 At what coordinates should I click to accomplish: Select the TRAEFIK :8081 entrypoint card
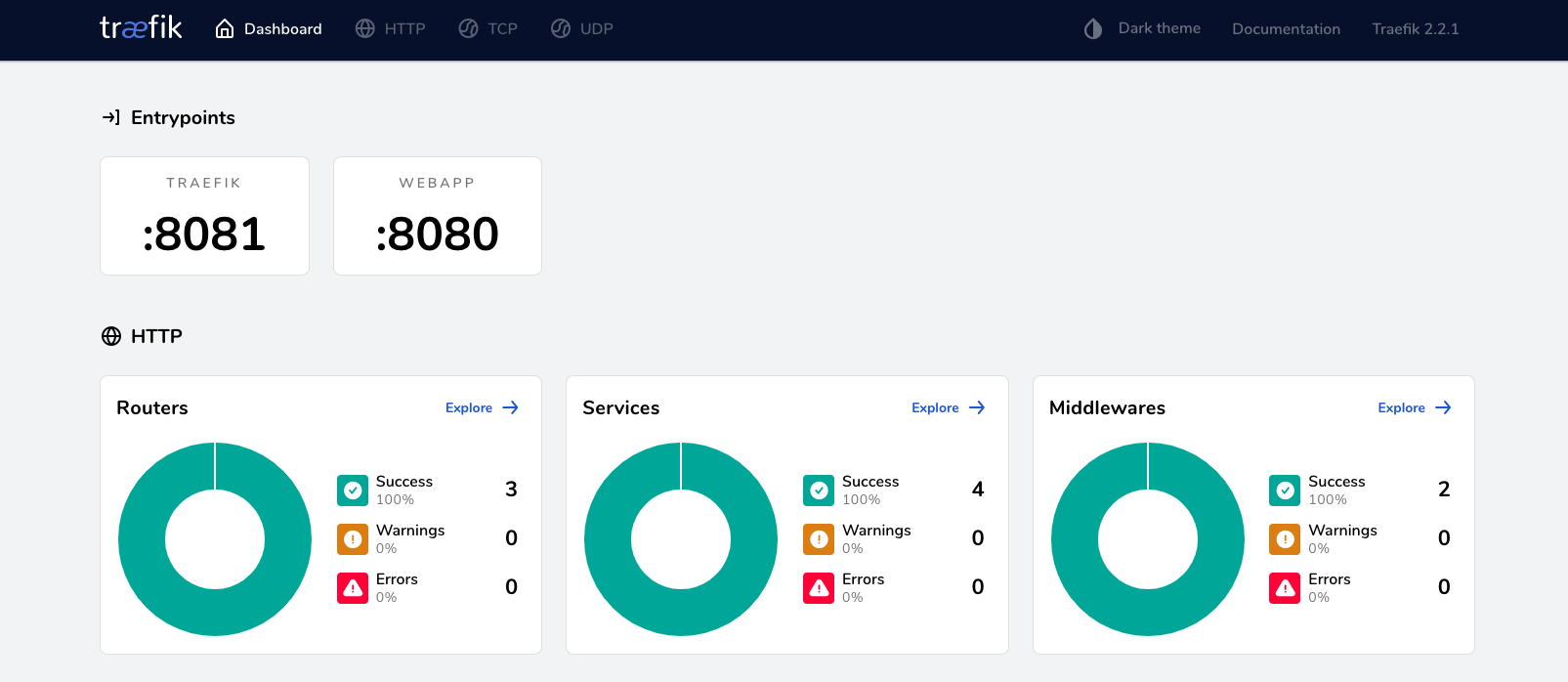(204, 216)
